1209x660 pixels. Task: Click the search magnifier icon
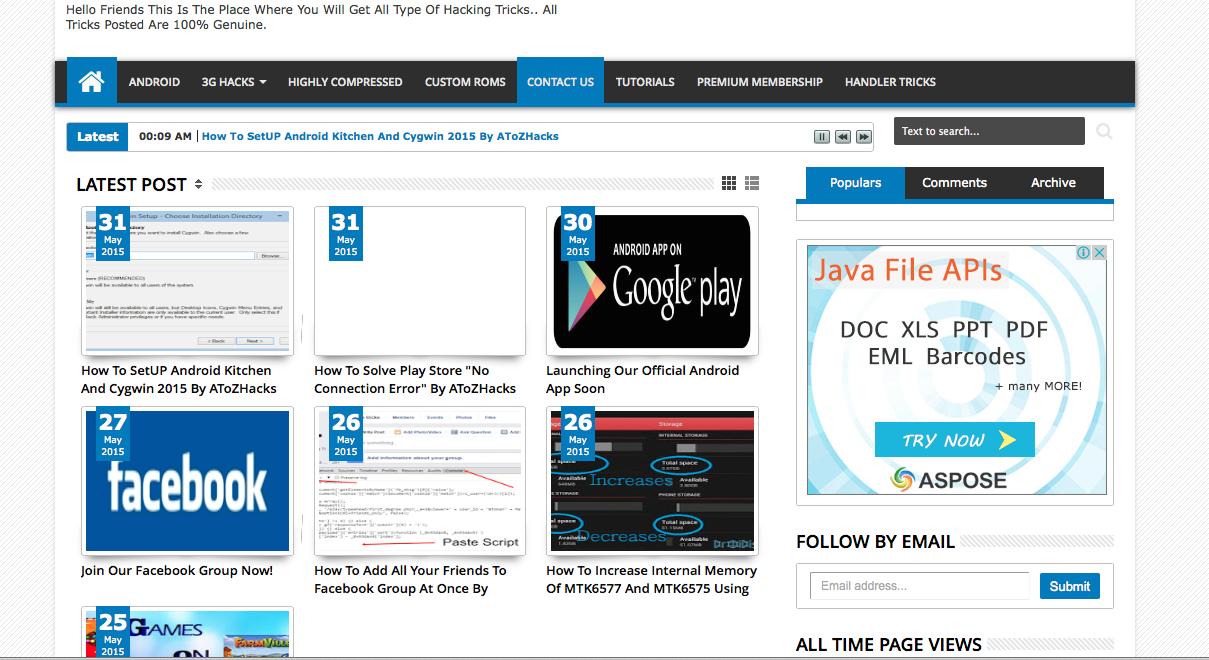pyautogui.click(x=1104, y=131)
